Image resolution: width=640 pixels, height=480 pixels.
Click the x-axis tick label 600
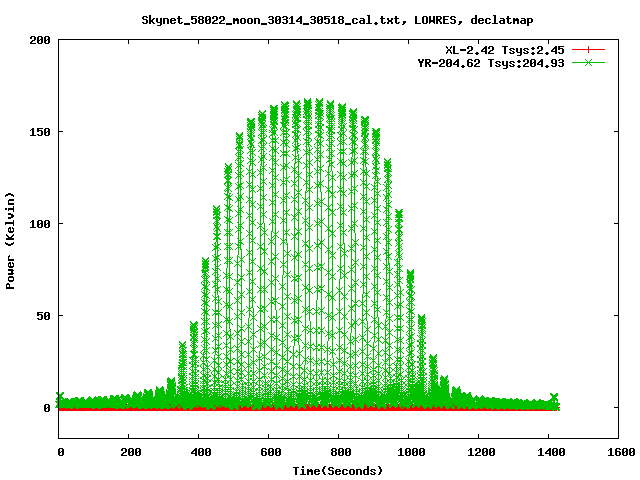271,452
